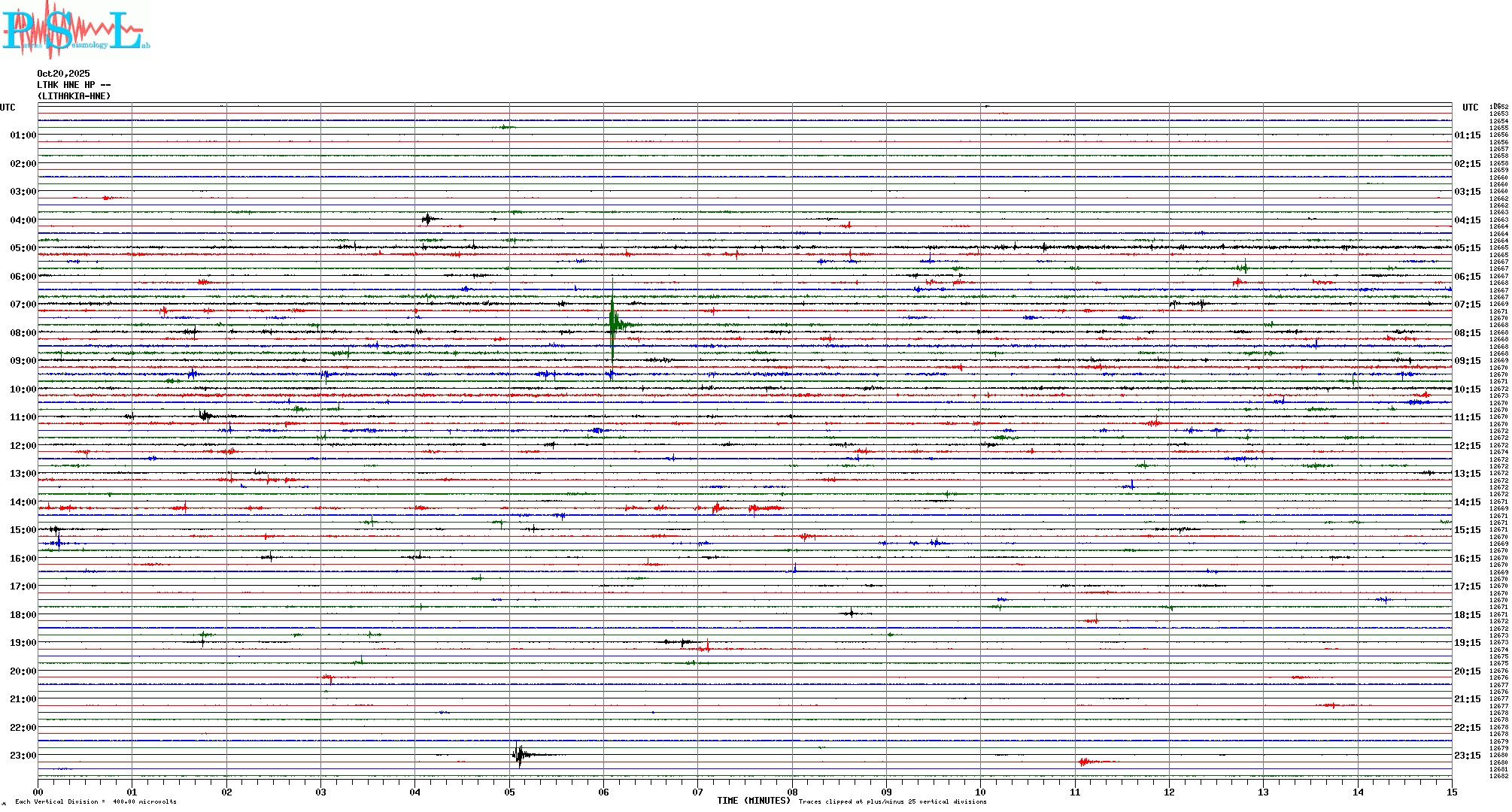Click the 08:00 hour label on the left
Screen dimensions: 1512x812
pos(23,333)
